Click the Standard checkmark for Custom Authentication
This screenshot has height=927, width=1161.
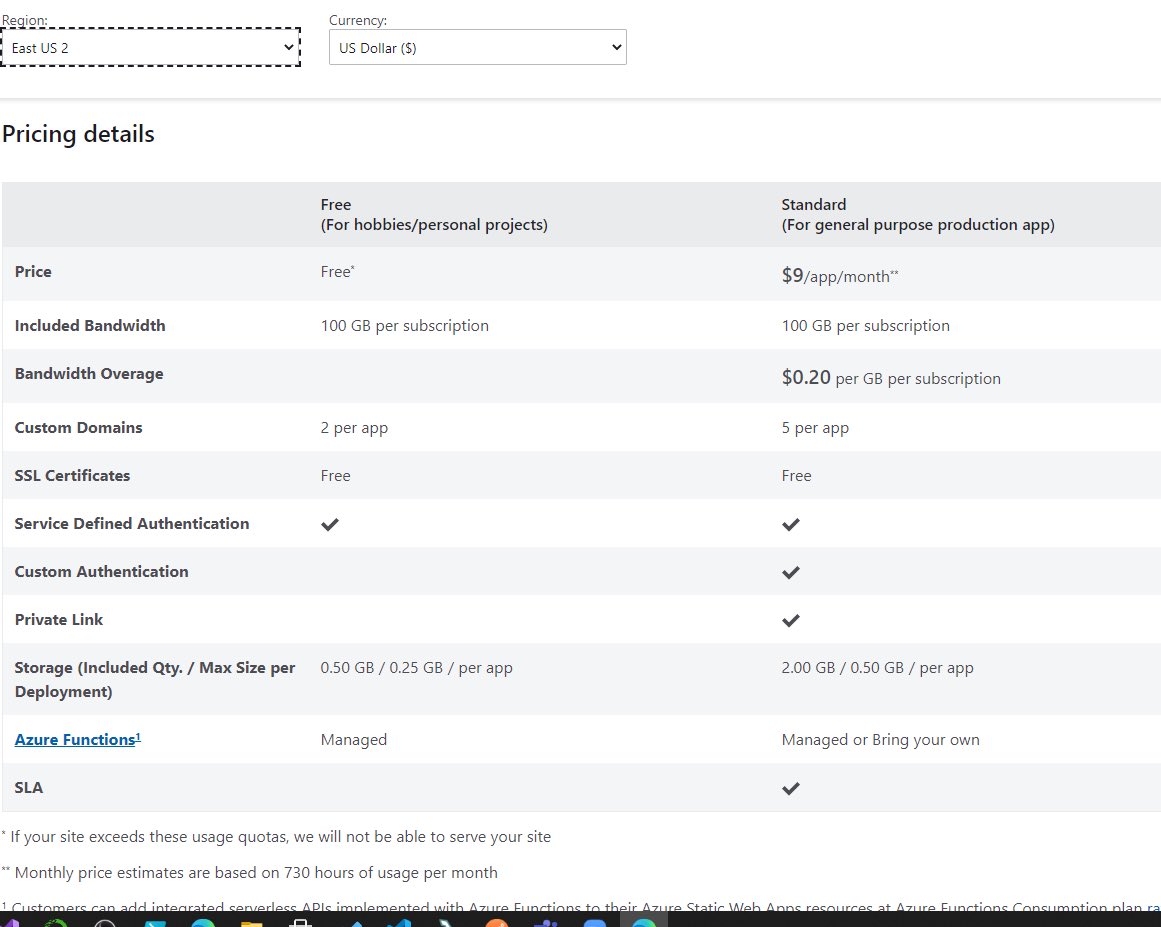tap(791, 572)
